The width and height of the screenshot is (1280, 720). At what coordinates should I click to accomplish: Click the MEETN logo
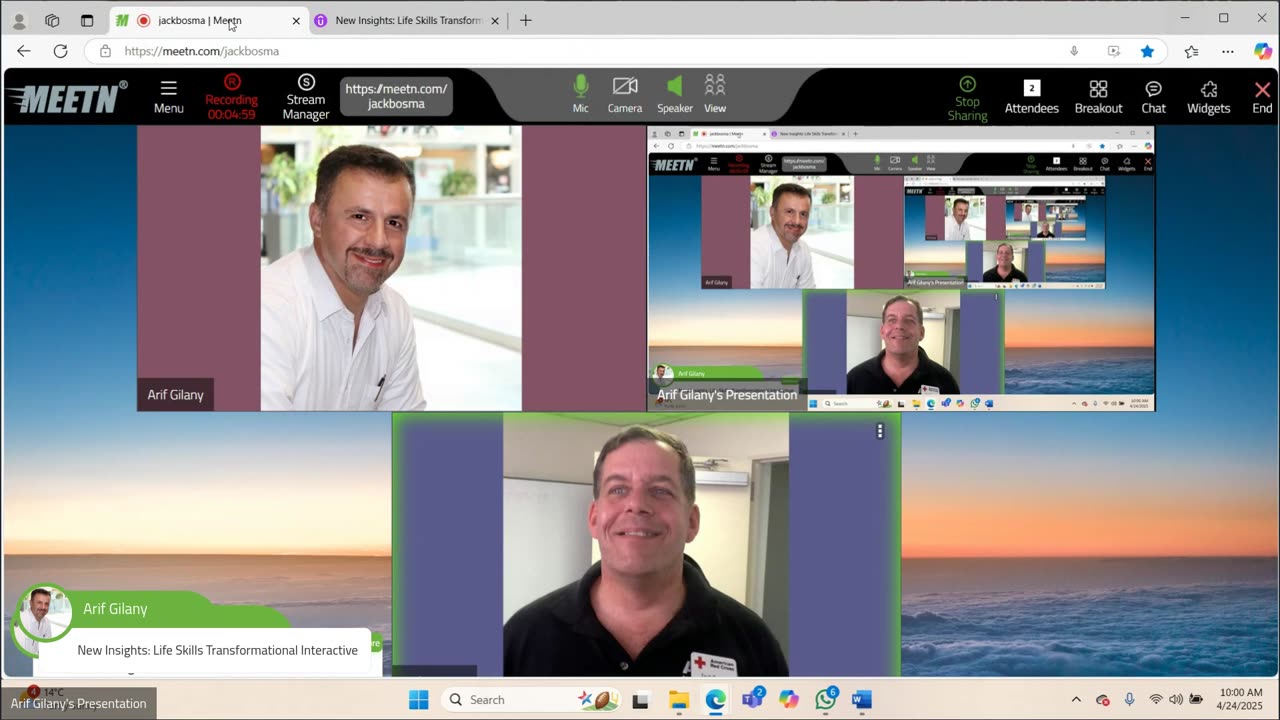(x=67, y=97)
